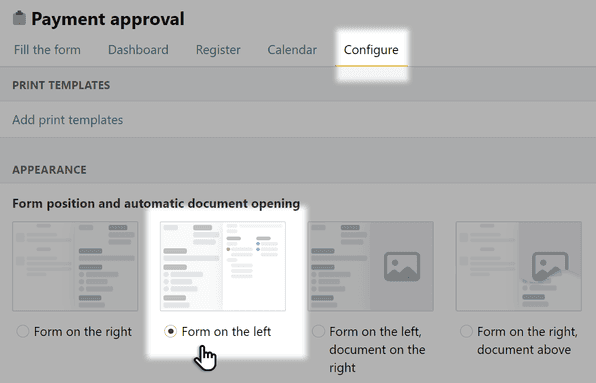Click the Add print templates link
This screenshot has height=383, width=596.
[68, 120]
